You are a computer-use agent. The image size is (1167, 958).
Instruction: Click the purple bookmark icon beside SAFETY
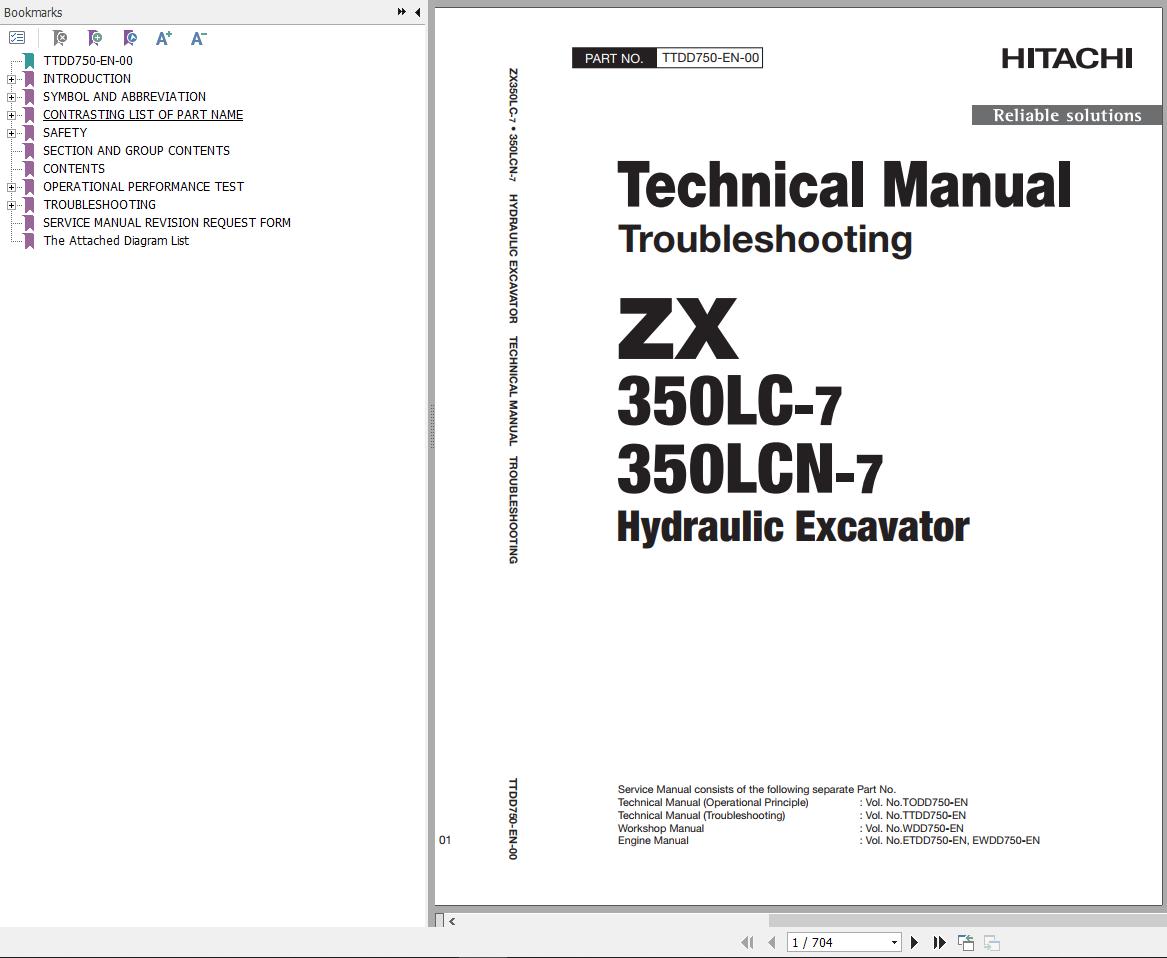coord(29,133)
